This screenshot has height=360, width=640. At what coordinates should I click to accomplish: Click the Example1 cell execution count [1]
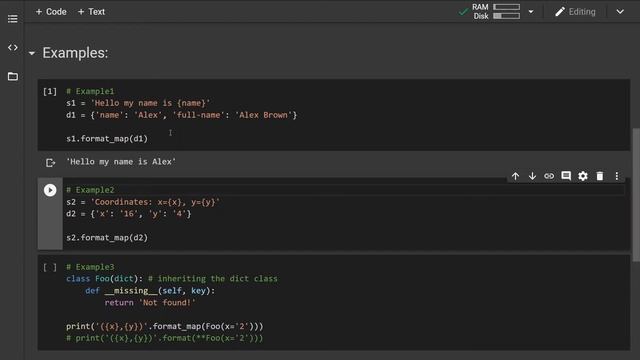click(x=50, y=91)
